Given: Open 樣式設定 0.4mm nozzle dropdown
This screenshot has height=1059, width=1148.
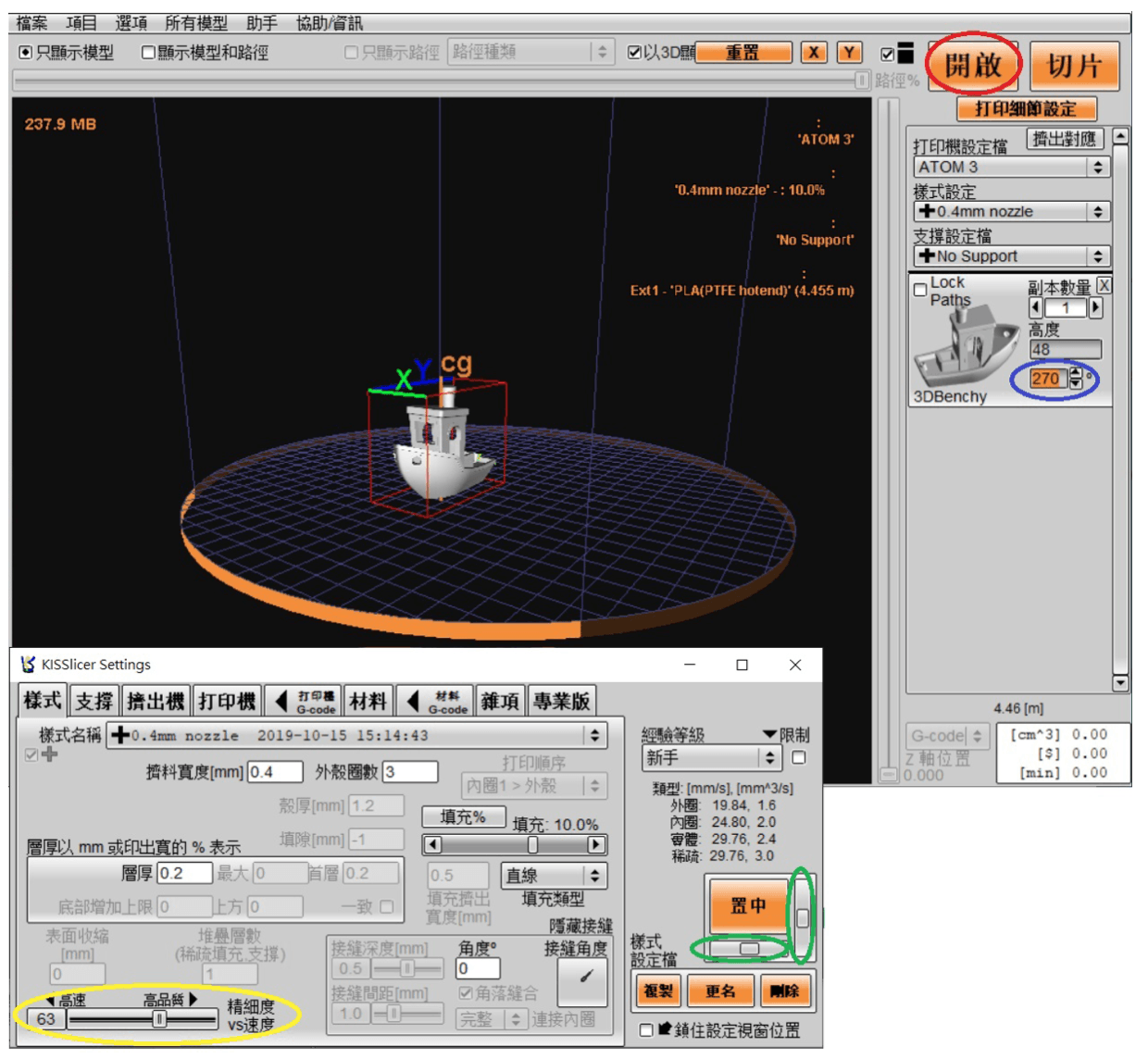Looking at the screenshot, I should pos(1011,211).
